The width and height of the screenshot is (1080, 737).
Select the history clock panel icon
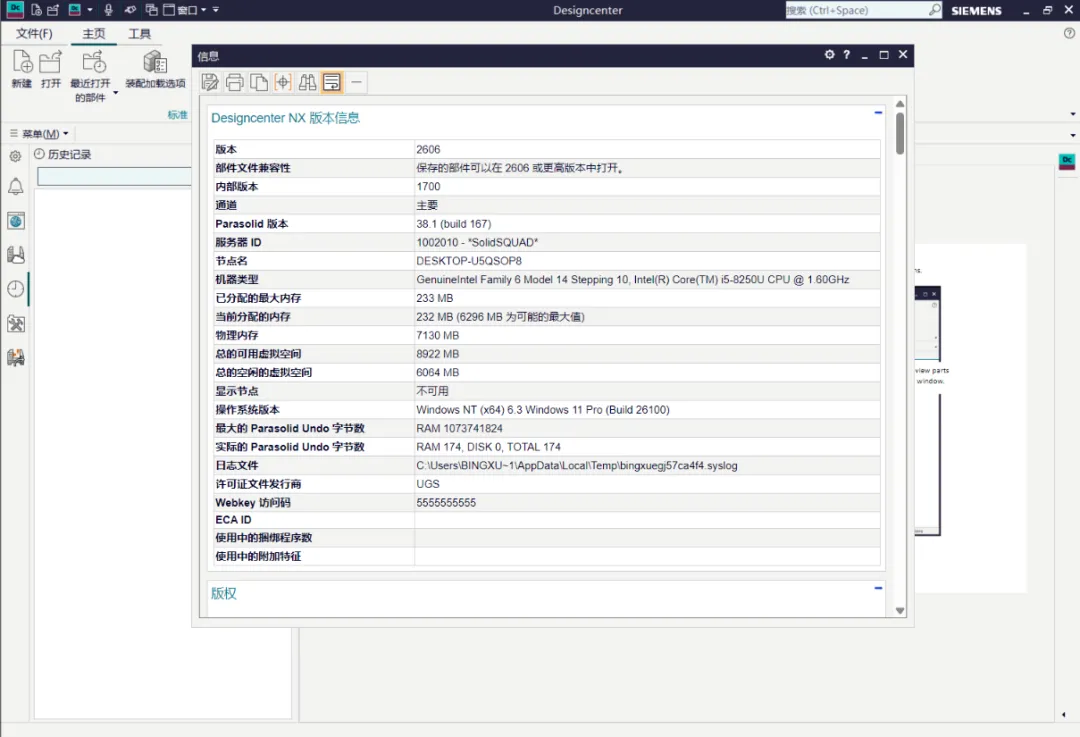pos(15,289)
